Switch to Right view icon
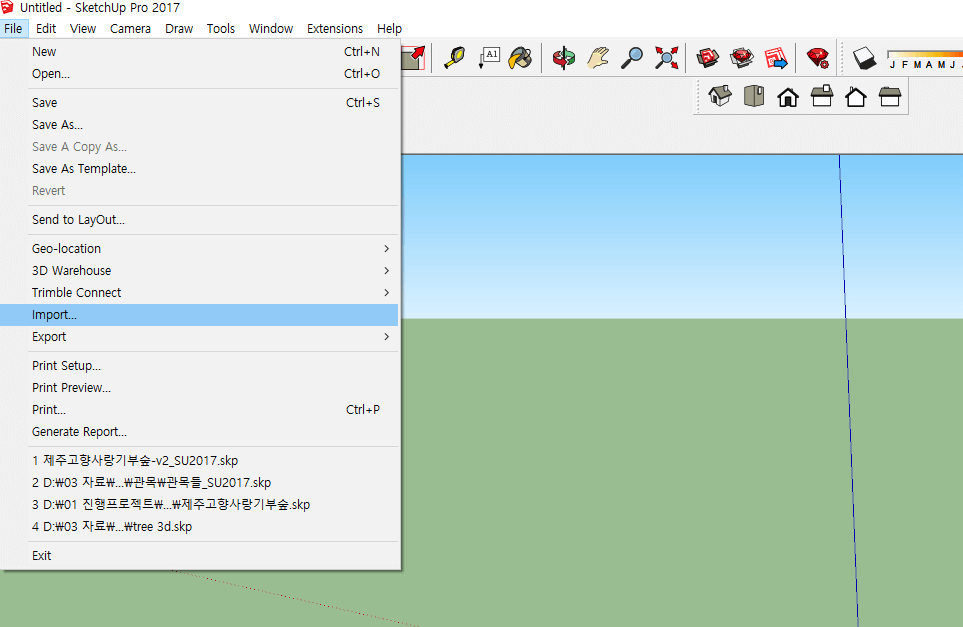 [822, 96]
